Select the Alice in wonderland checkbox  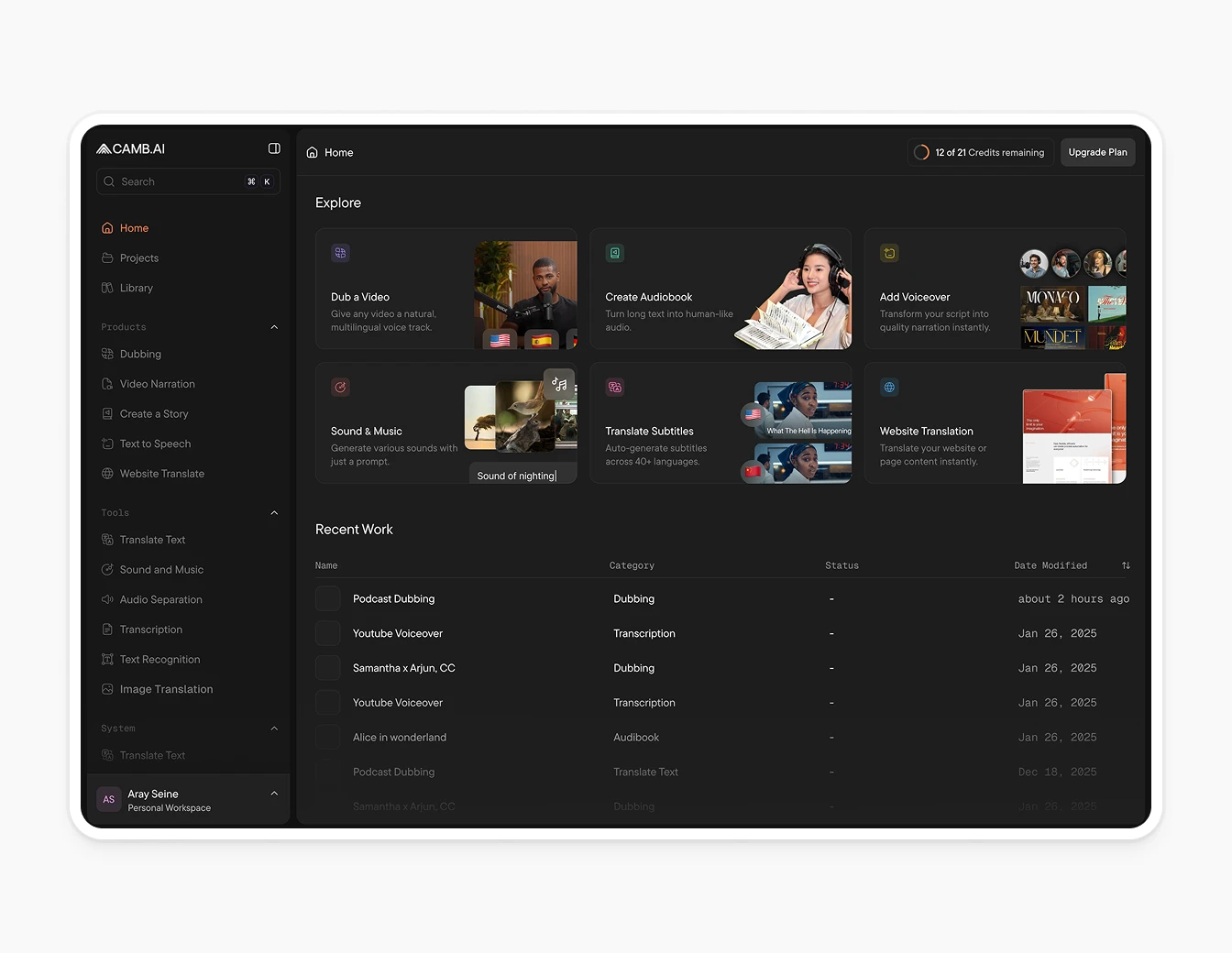click(x=327, y=737)
